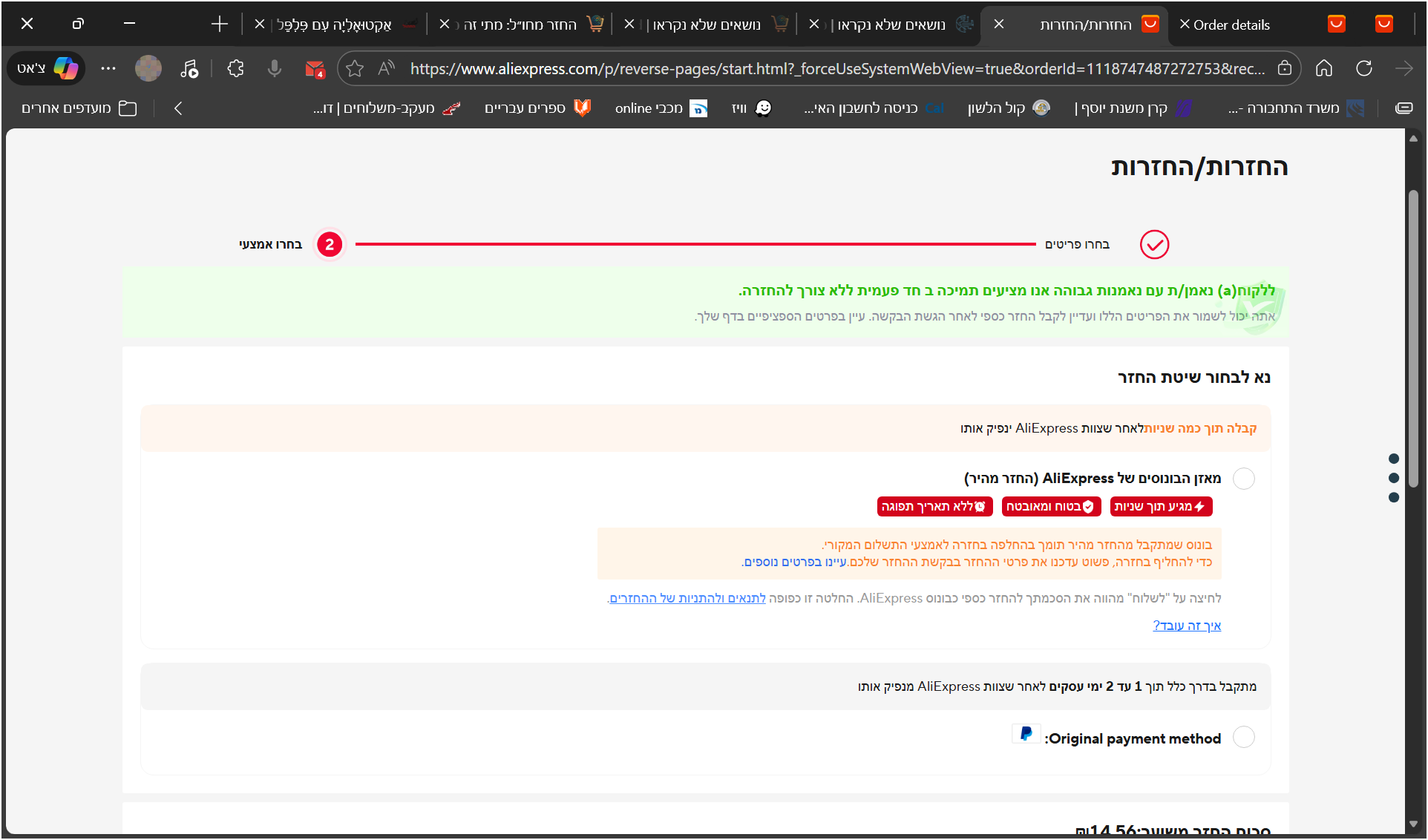The image size is (1428, 840).
Task: Open the refund terms and conditions link
Action: click(x=687, y=598)
